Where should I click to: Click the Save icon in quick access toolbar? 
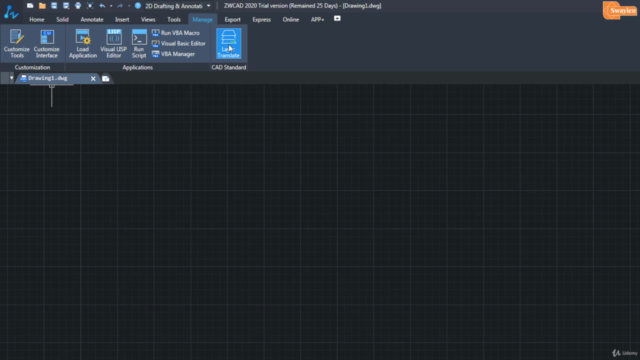pos(54,6)
